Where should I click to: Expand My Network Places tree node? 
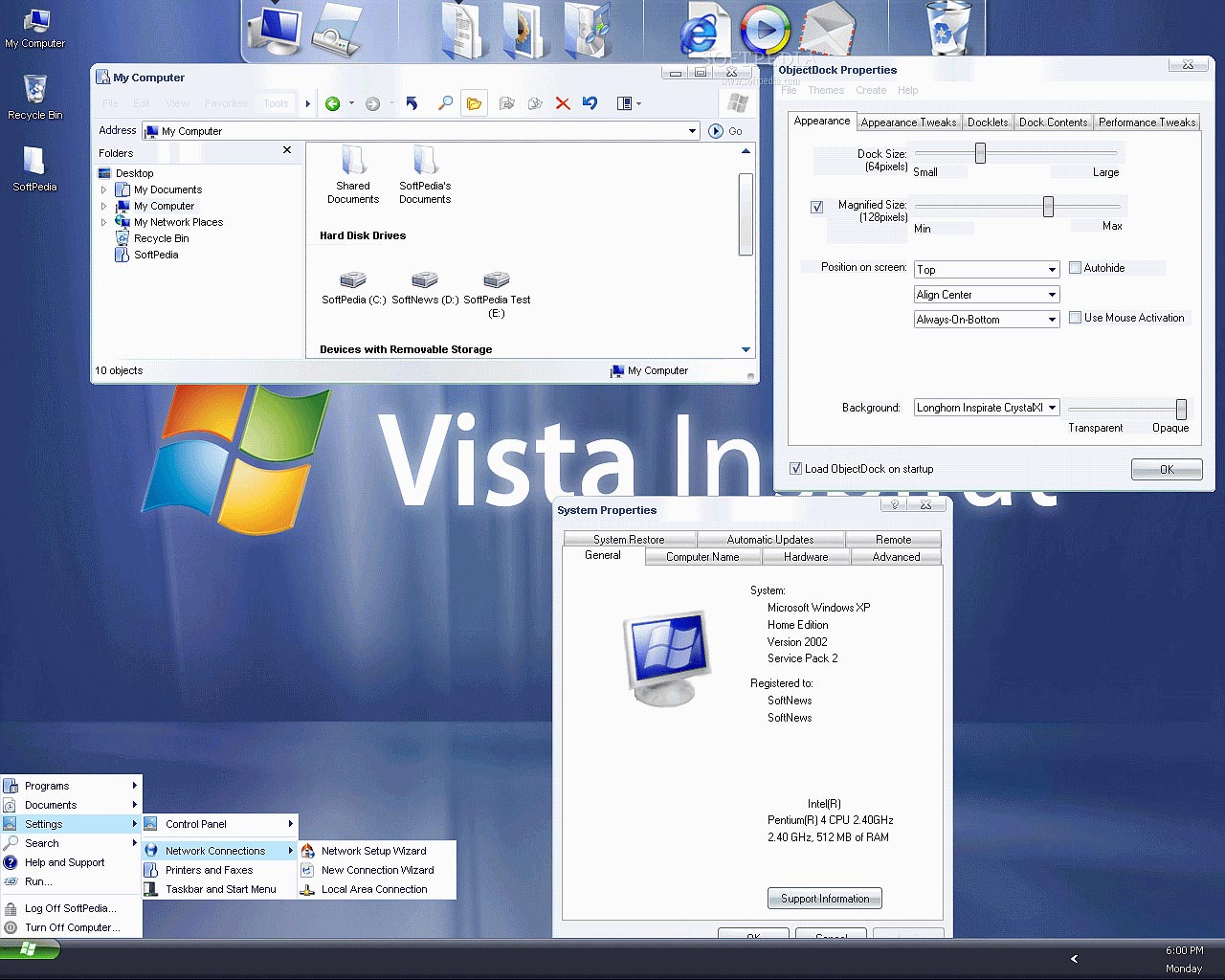(x=104, y=222)
